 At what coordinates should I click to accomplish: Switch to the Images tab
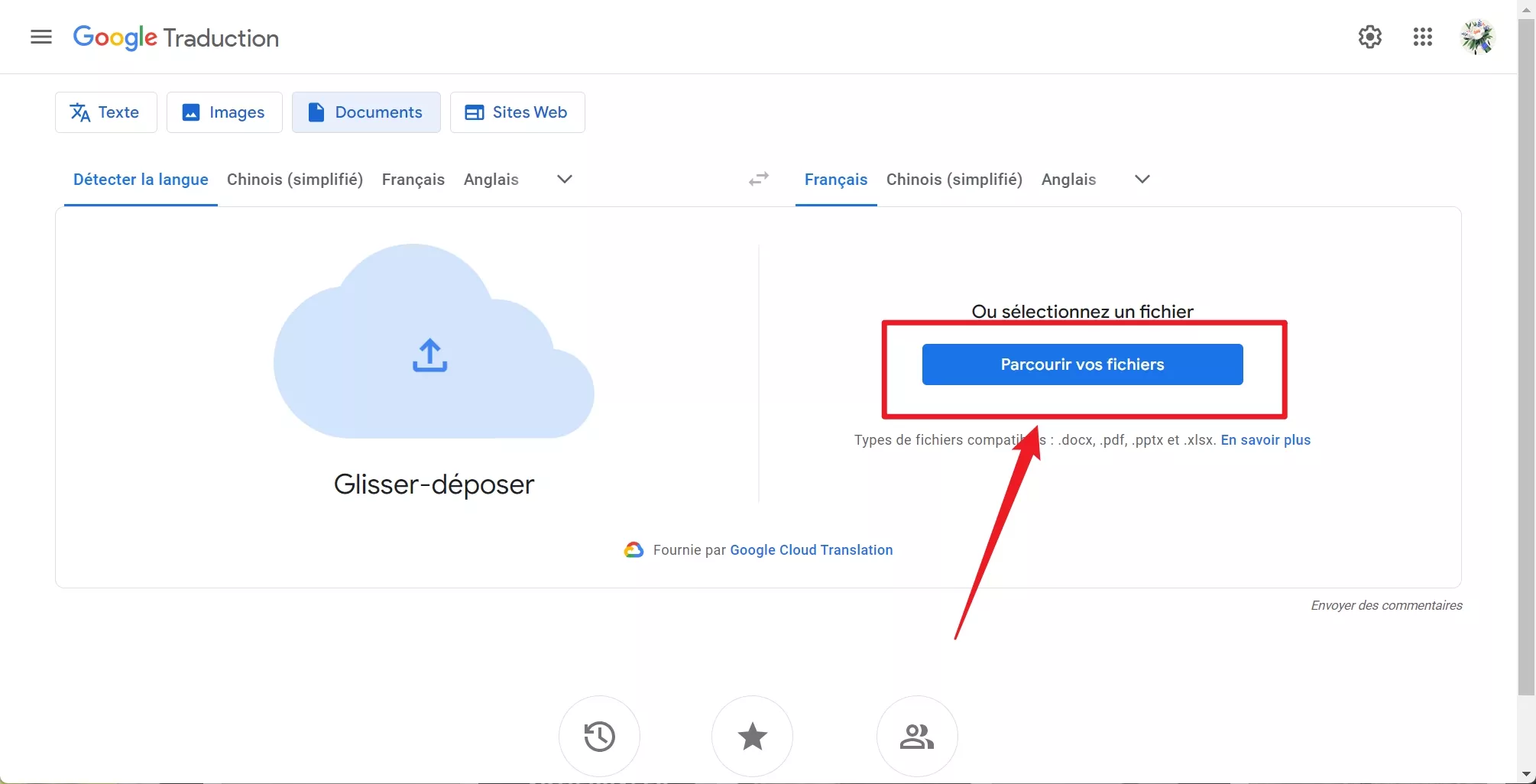[x=224, y=112]
